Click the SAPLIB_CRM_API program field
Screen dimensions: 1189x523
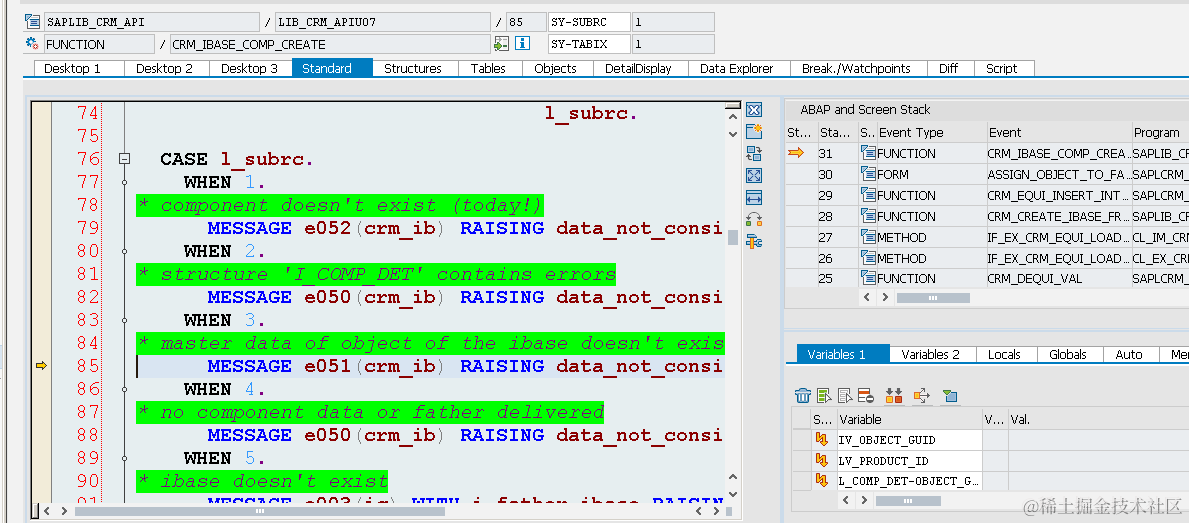pyautogui.click(x=152, y=22)
